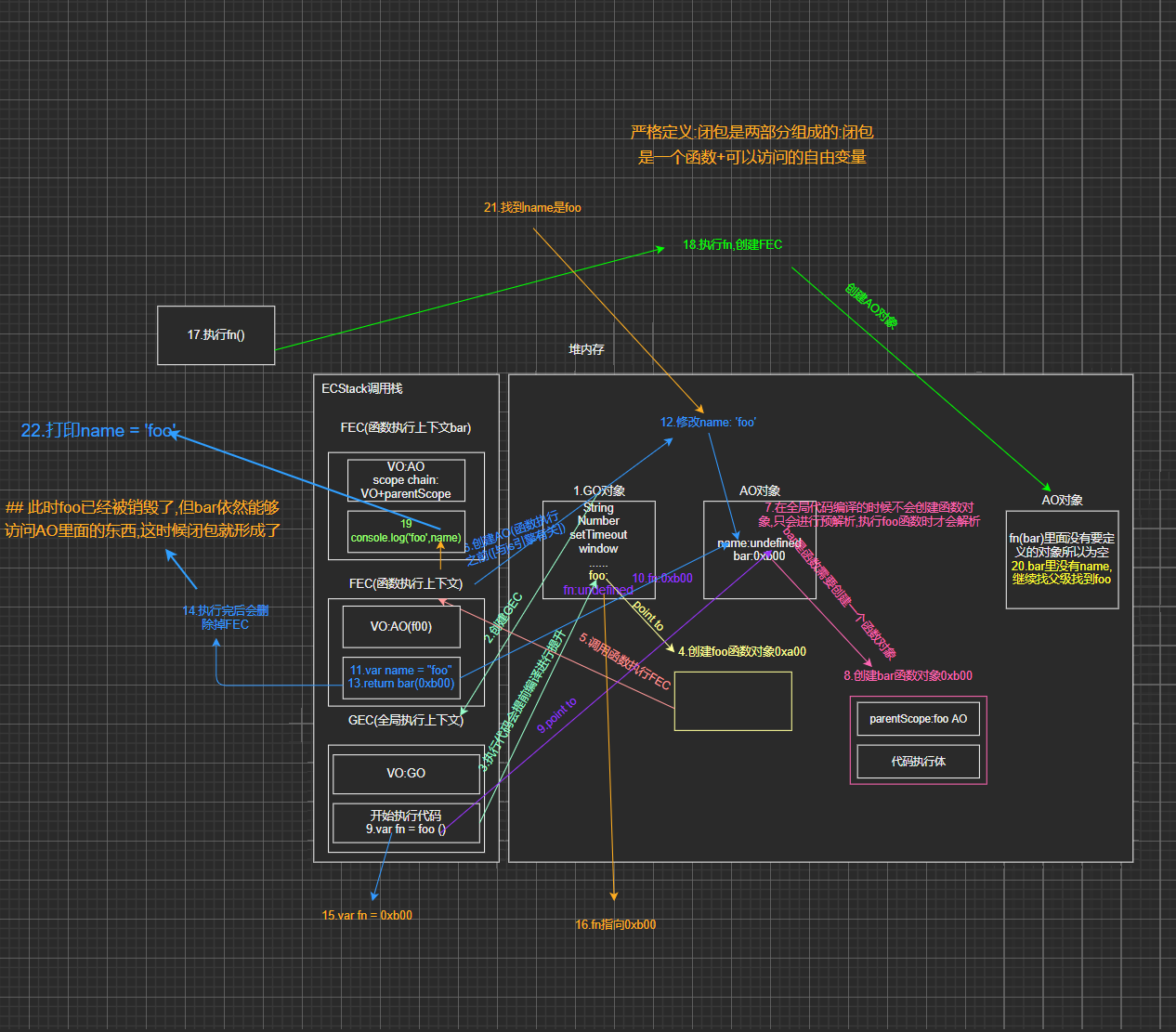Screen dimensions: 1176x1032
Task: Click the green "18.执行fn,创建FEC" label
Action: tap(732, 245)
